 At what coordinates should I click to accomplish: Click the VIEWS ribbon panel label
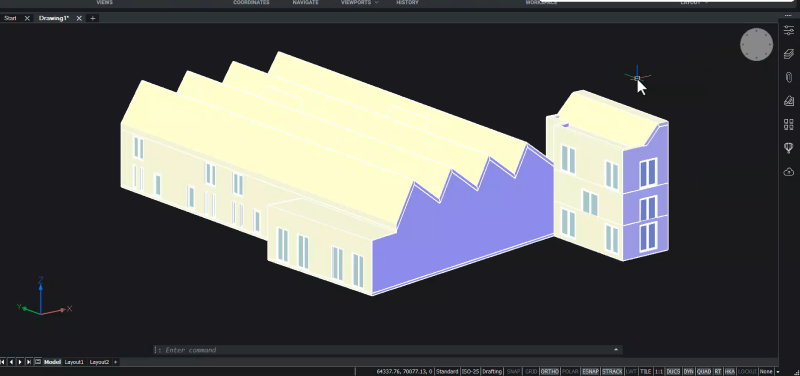(x=105, y=3)
